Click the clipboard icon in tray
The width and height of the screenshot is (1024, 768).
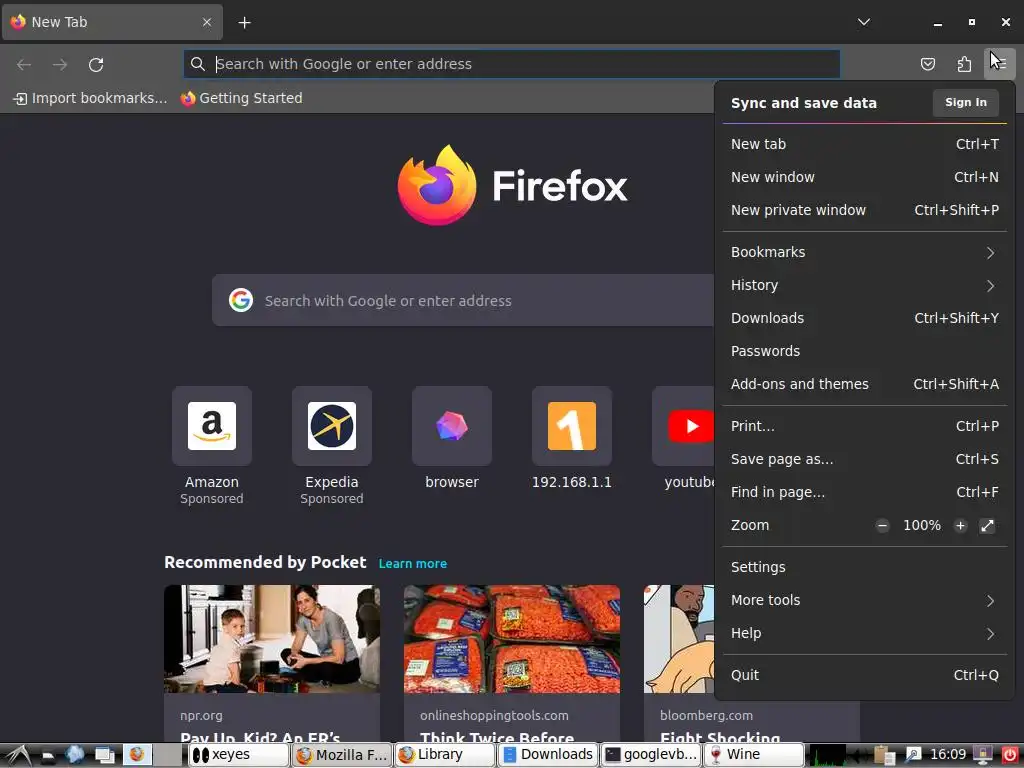pyautogui.click(x=883, y=755)
